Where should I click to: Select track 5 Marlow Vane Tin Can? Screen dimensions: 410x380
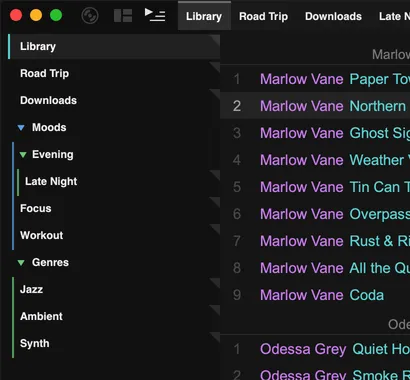[315, 187]
